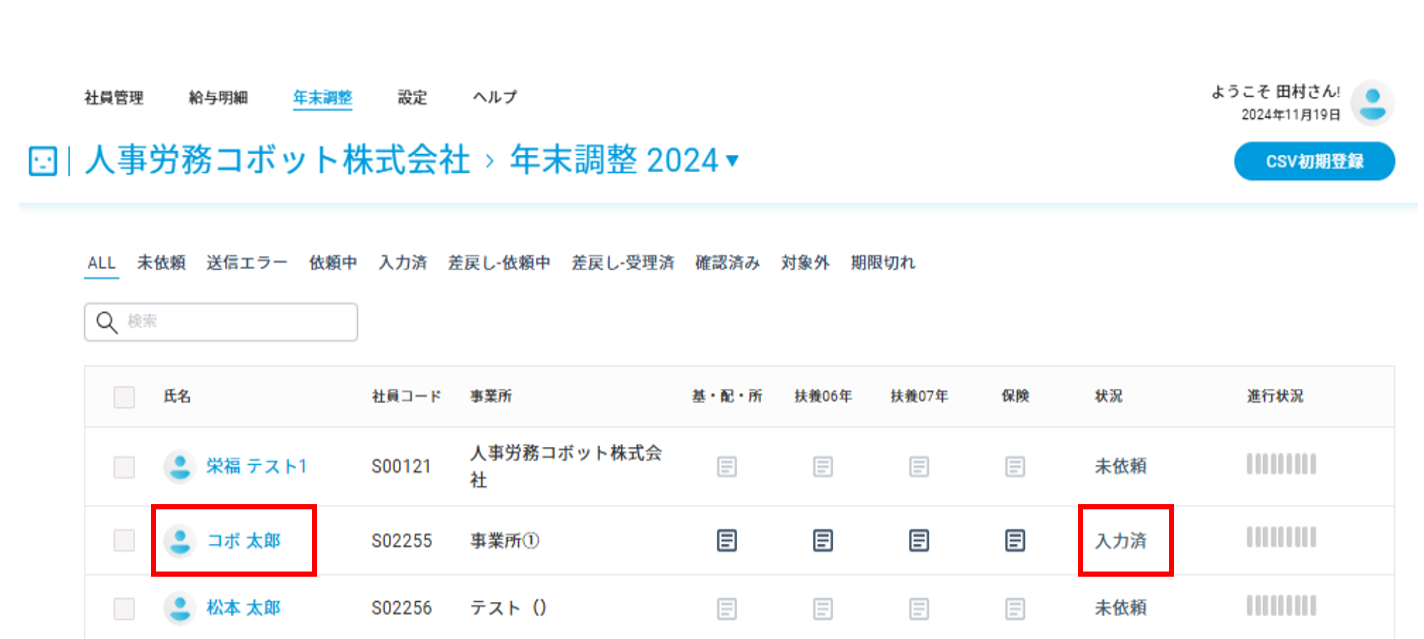Screen dimensions: 1424x639
Task: Open 扶養06年 document for 栄福 テスト1
Action: click(x=823, y=466)
